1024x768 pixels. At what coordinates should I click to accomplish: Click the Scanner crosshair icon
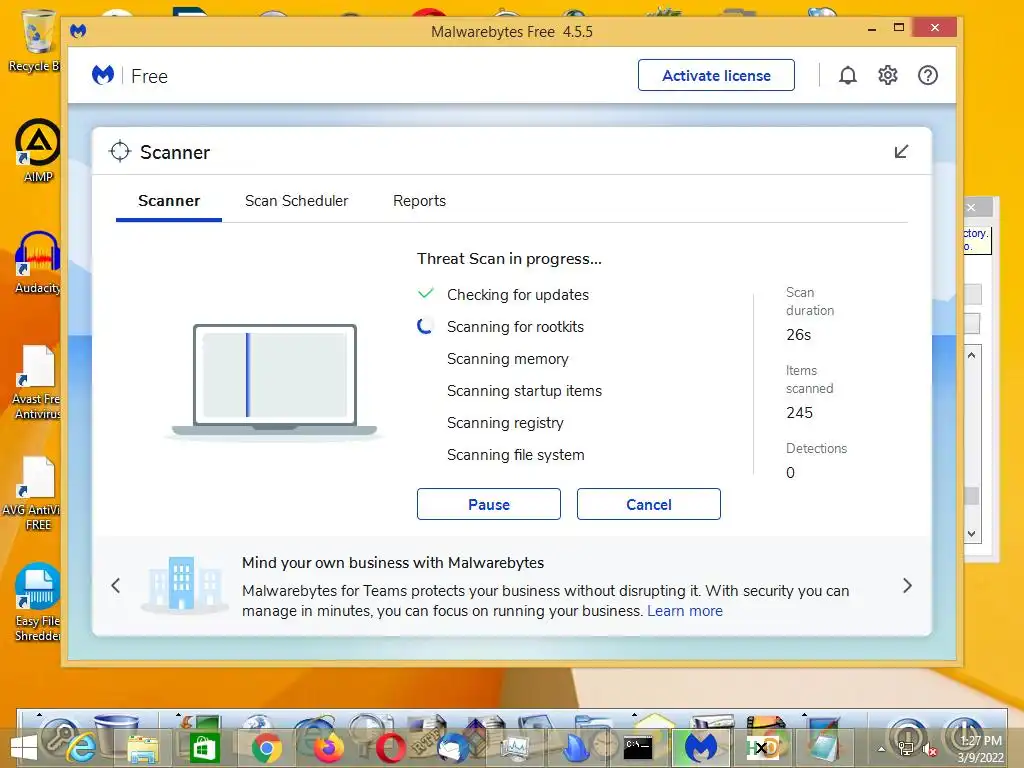(120, 152)
